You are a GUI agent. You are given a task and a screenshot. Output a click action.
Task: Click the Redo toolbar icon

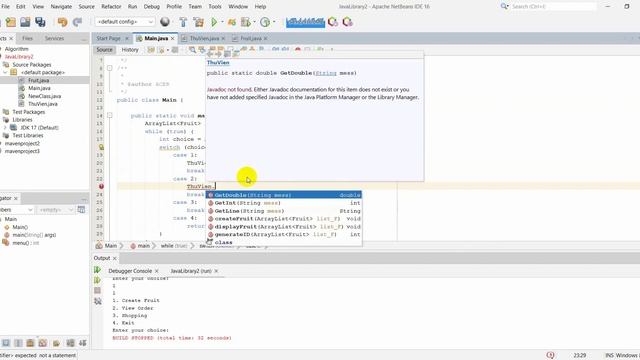(x=77, y=22)
